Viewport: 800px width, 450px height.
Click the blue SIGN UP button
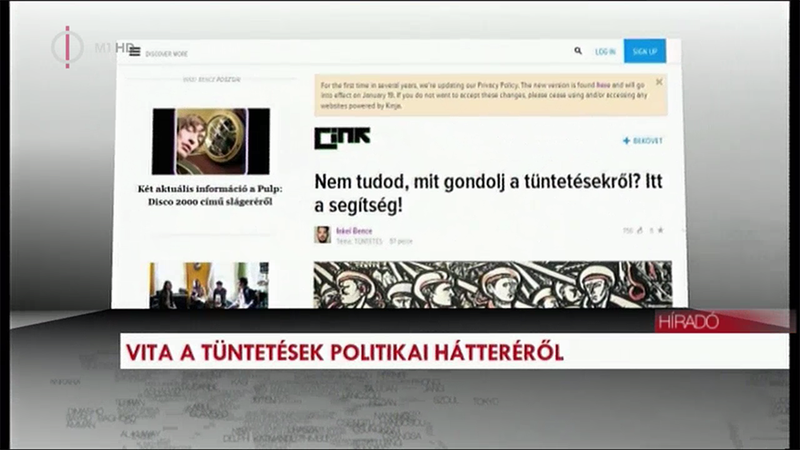click(645, 51)
